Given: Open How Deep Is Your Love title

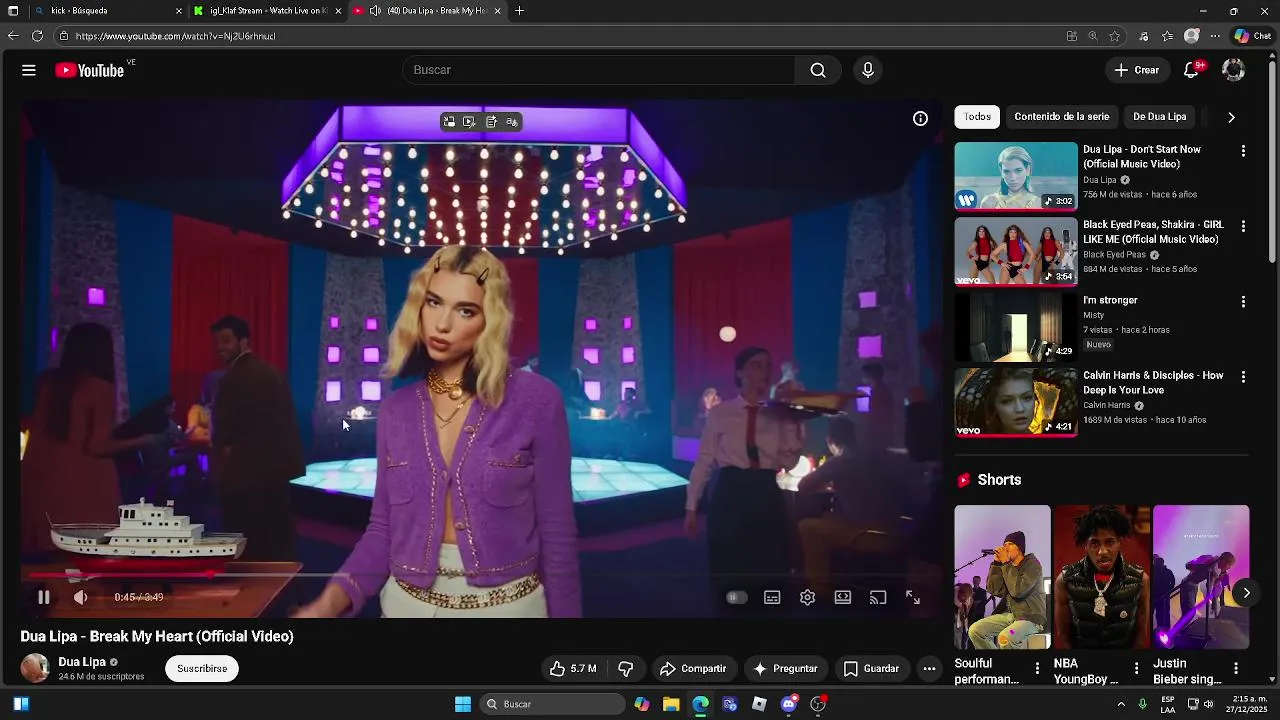Looking at the screenshot, I should coord(1153,383).
